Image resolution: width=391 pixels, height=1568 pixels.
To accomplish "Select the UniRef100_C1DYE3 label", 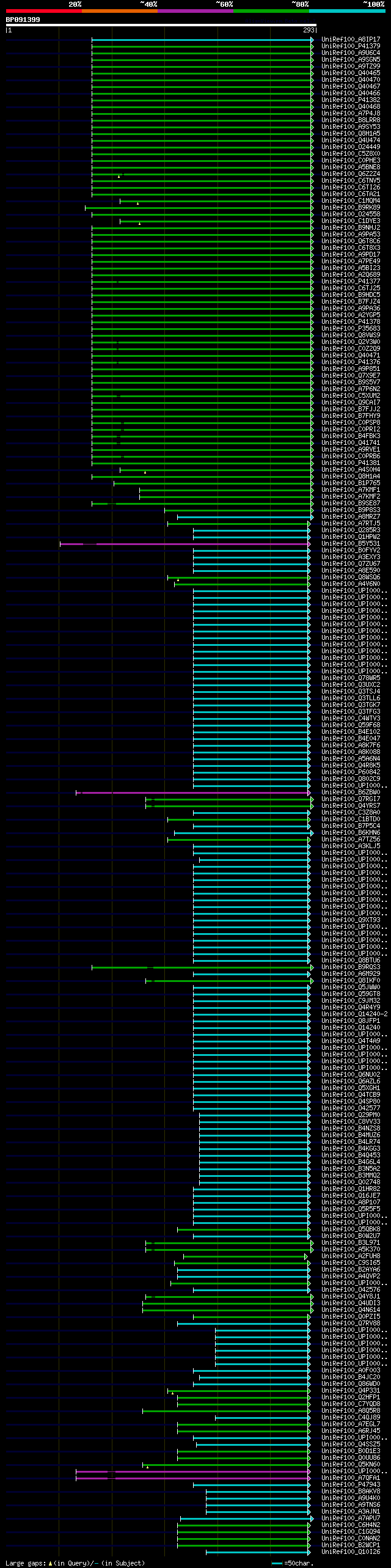I will [351, 221].
